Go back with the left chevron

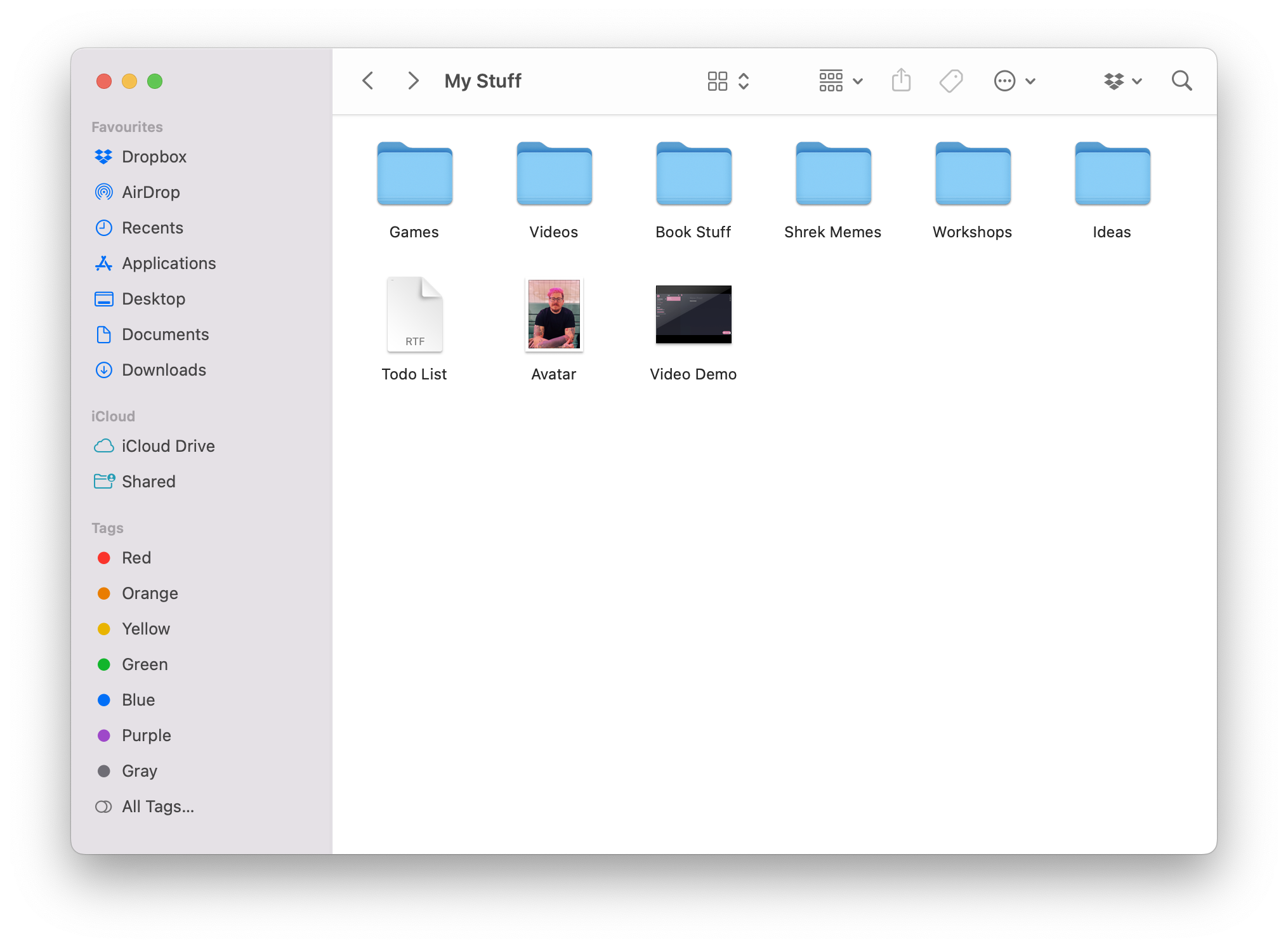368,81
